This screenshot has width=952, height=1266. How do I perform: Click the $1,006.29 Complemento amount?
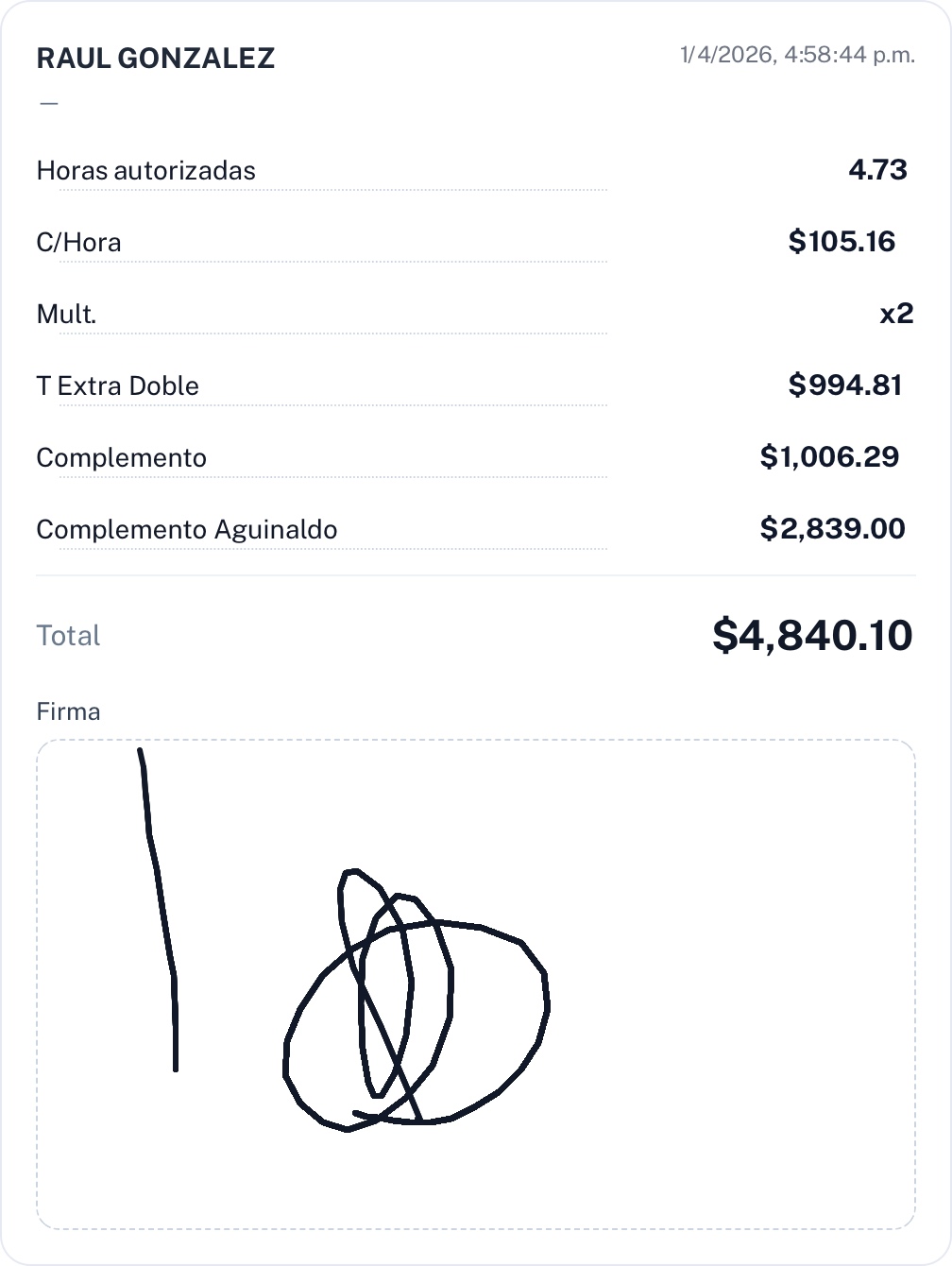[829, 457]
